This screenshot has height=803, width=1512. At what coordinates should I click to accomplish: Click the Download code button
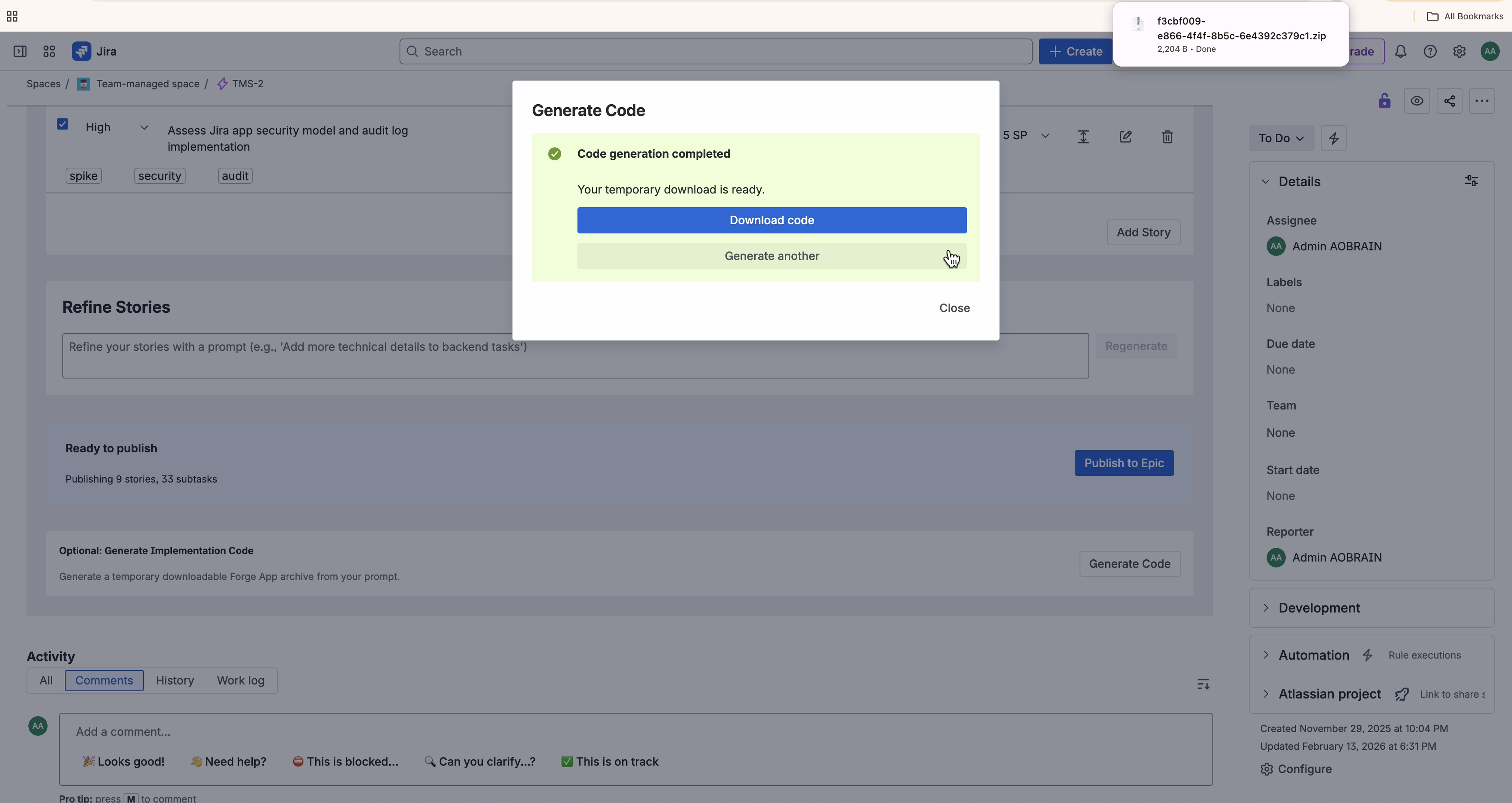tap(771, 220)
